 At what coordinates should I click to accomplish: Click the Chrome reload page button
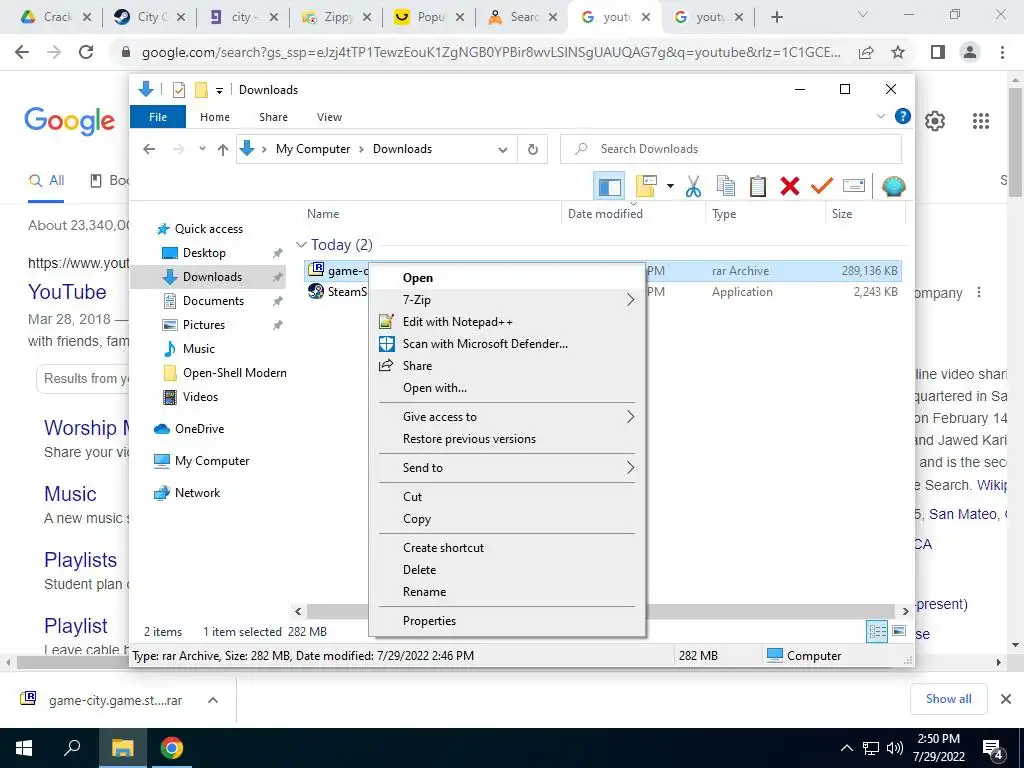[x=86, y=52]
